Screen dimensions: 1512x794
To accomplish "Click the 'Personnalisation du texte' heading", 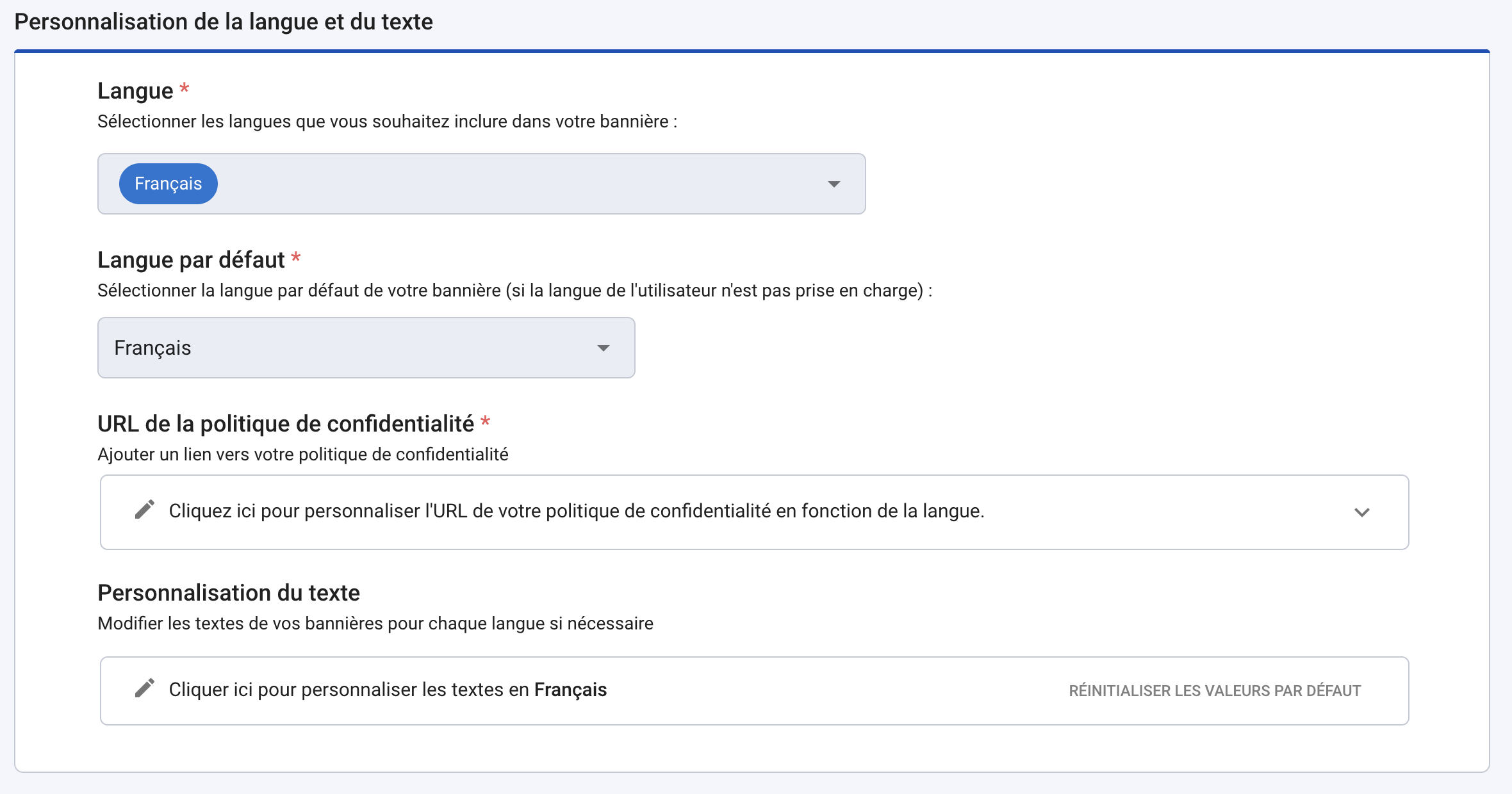I will click(x=229, y=593).
